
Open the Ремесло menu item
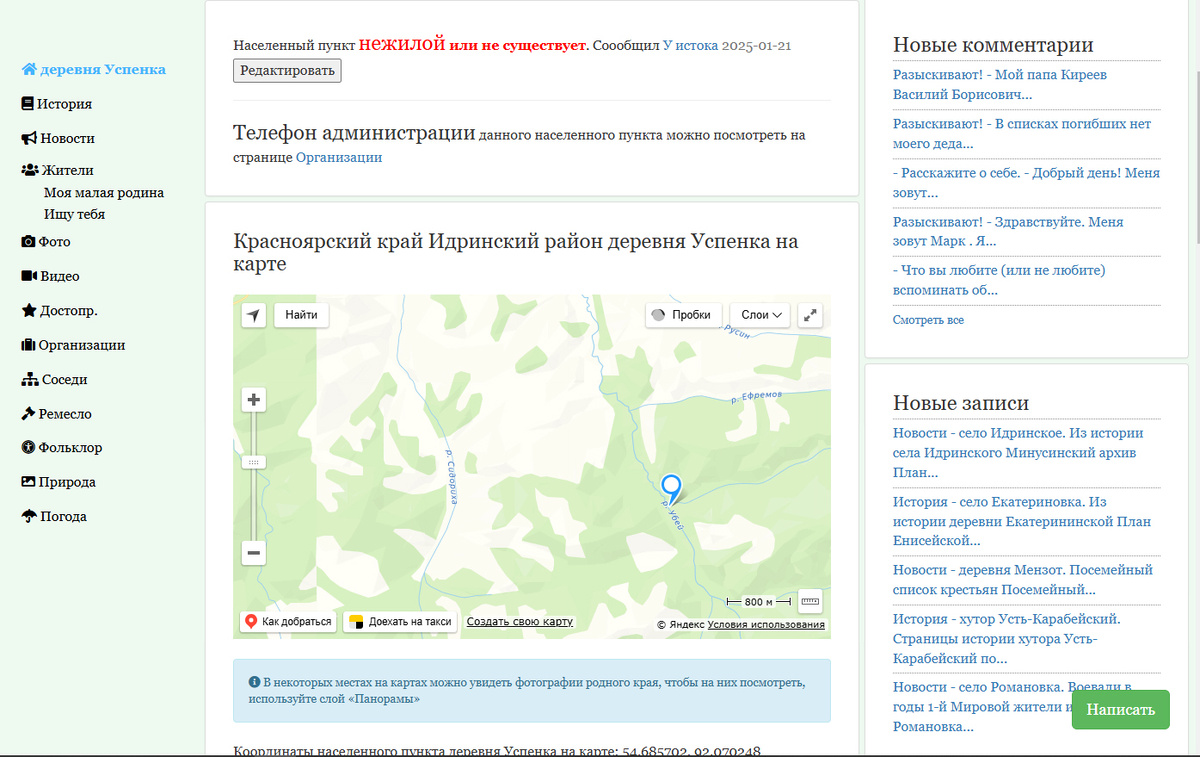pos(65,414)
